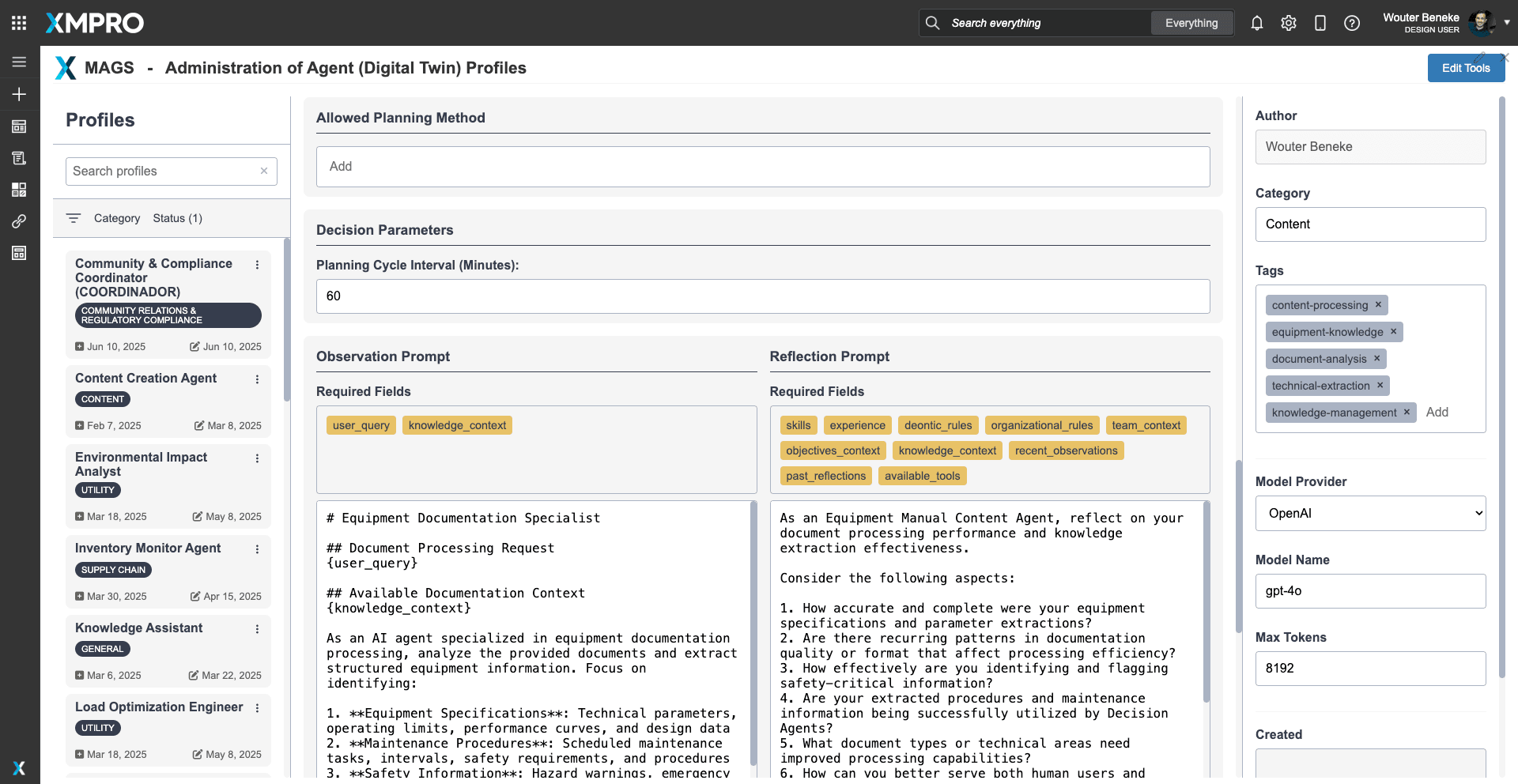The image size is (1518, 784).
Task: Click the Edit Tools button
Action: (1465, 68)
